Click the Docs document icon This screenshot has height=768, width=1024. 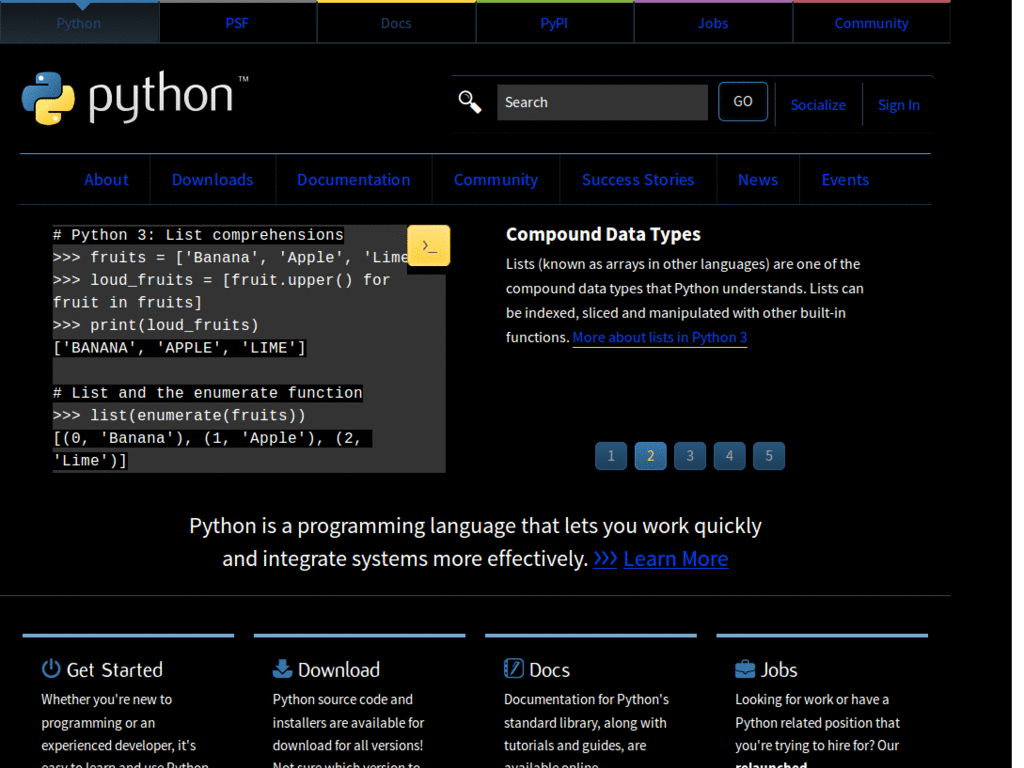[513, 668]
